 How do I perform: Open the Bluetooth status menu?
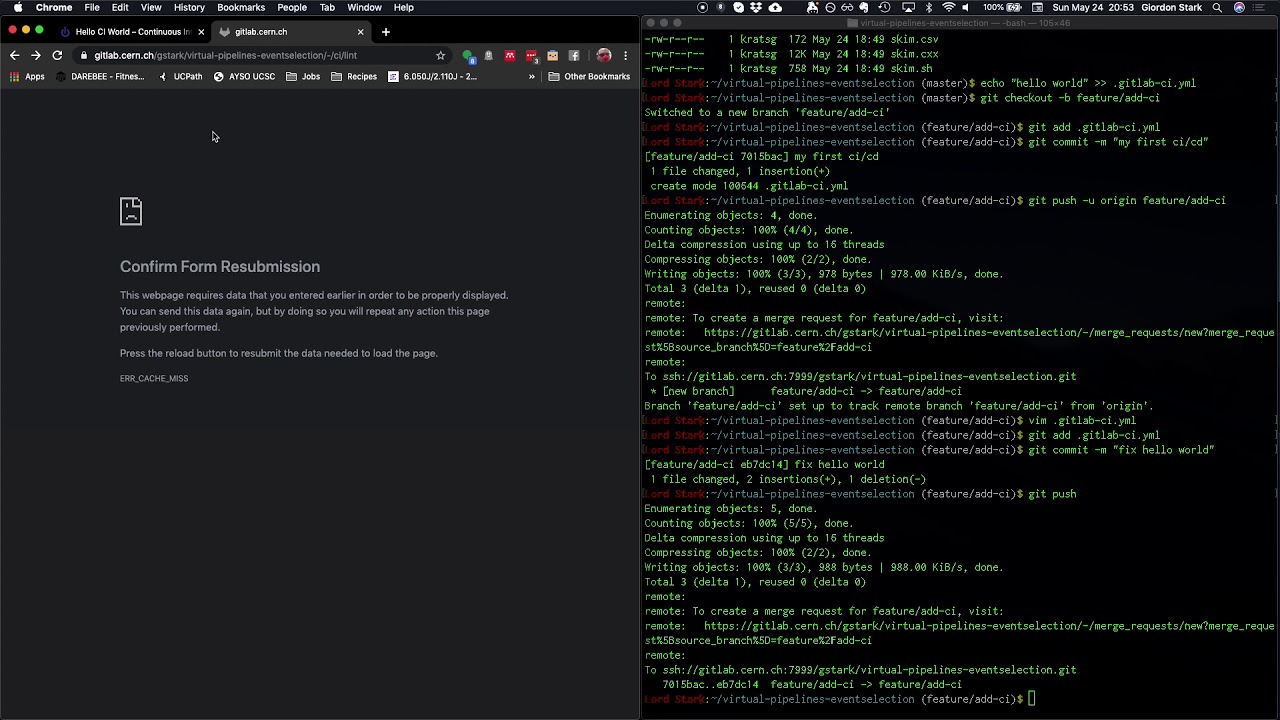928,7
